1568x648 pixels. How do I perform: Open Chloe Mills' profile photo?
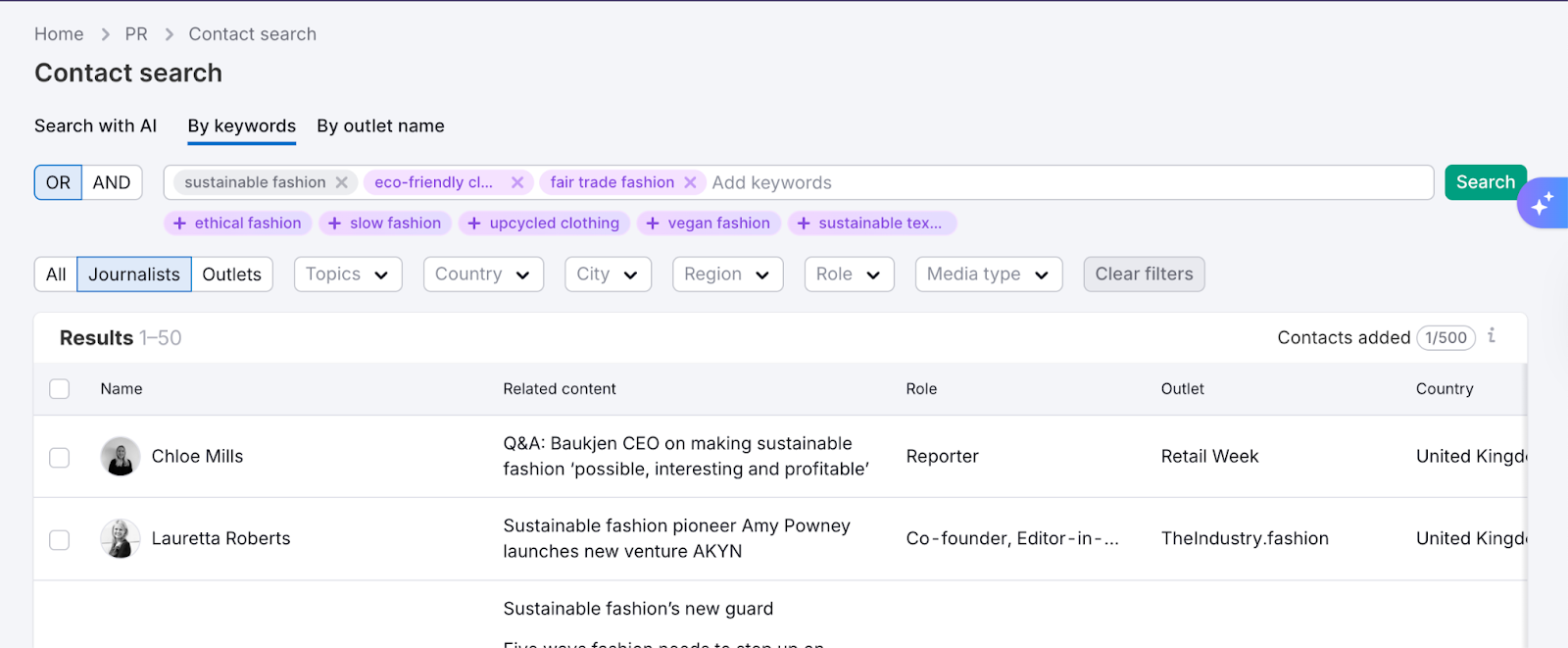(120, 457)
